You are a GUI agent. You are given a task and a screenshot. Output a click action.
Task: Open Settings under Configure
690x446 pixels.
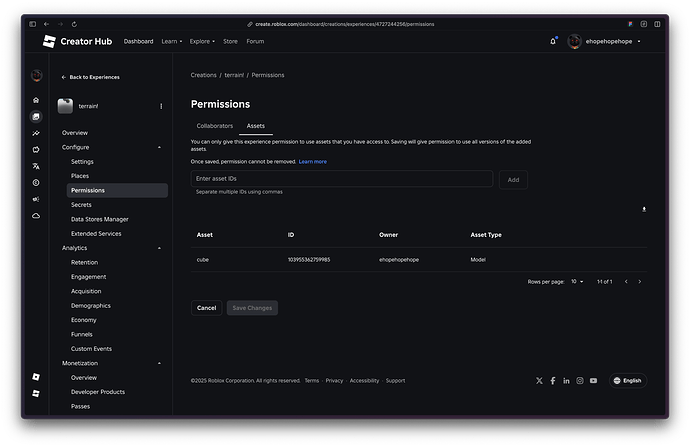coord(82,161)
